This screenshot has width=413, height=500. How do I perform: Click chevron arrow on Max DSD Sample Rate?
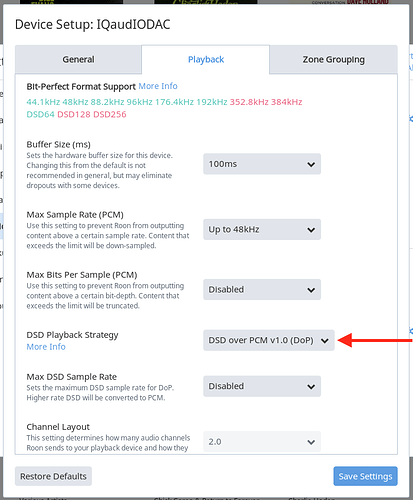tap(311, 387)
